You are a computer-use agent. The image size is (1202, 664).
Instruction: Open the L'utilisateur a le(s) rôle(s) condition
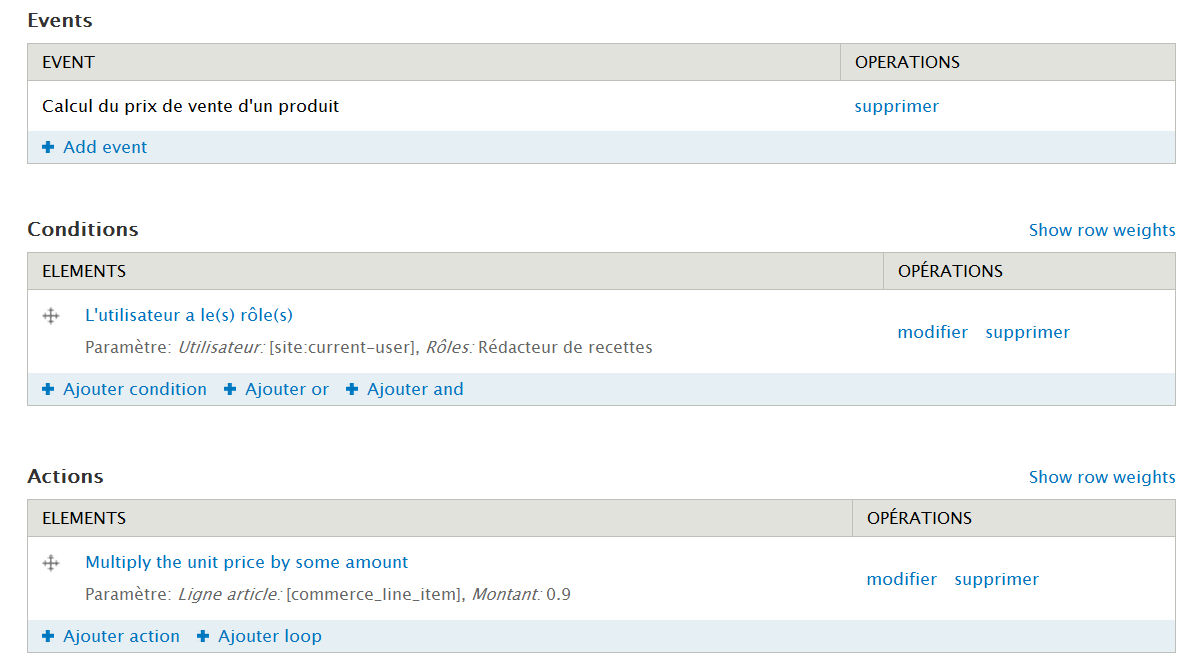[x=189, y=315]
